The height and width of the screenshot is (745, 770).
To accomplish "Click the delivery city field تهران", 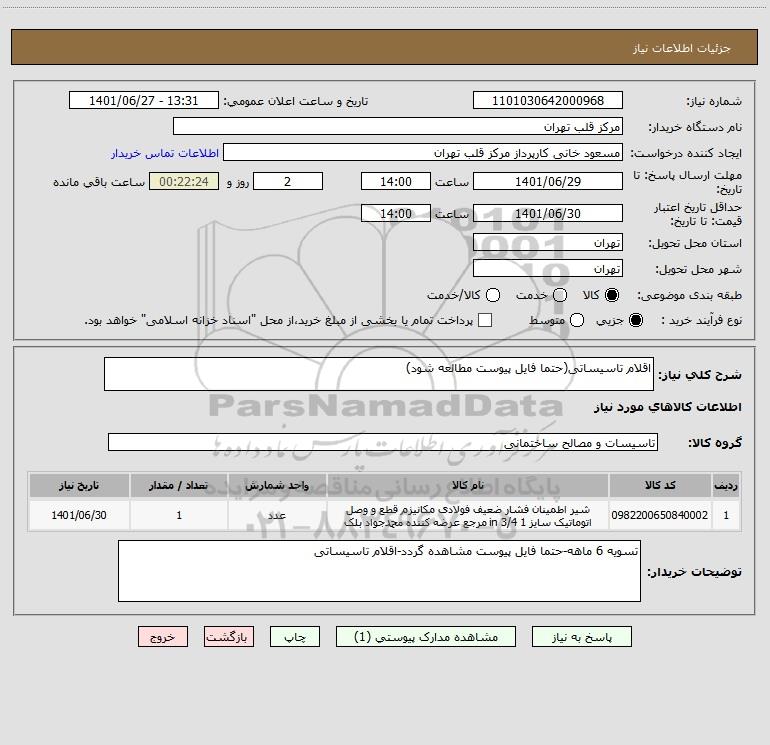I will point(548,269).
